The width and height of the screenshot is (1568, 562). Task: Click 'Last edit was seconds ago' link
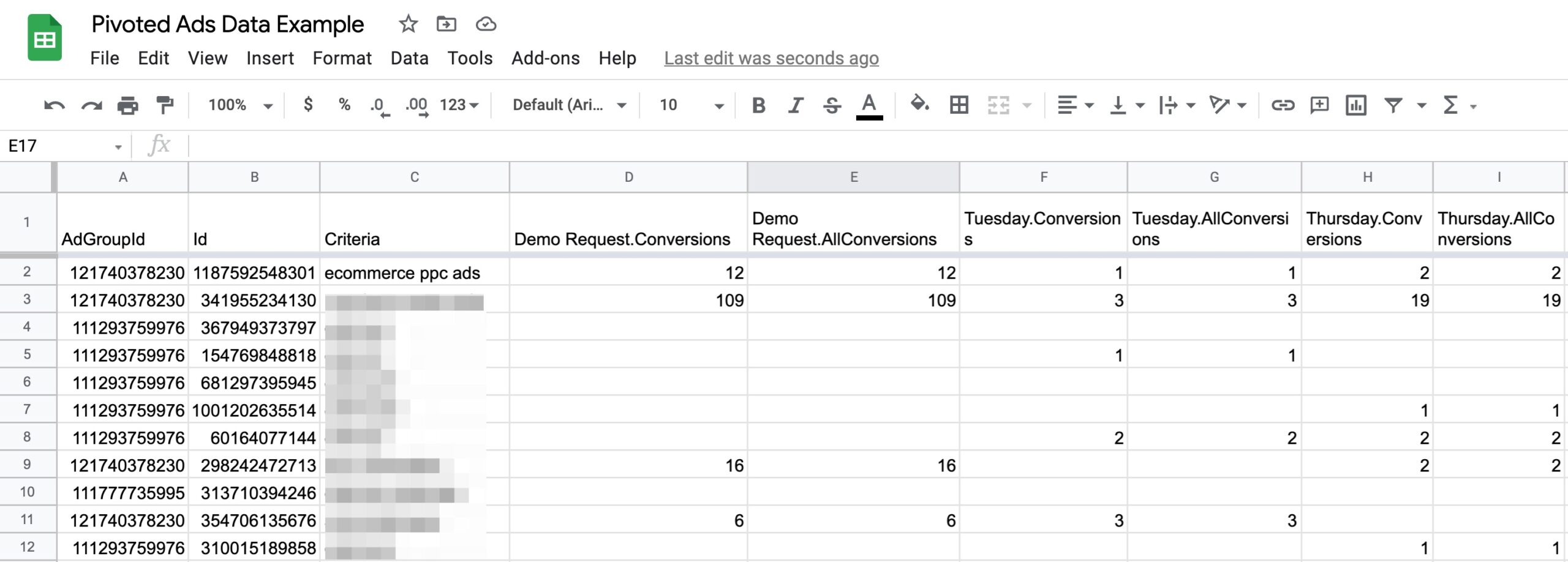click(x=771, y=58)
